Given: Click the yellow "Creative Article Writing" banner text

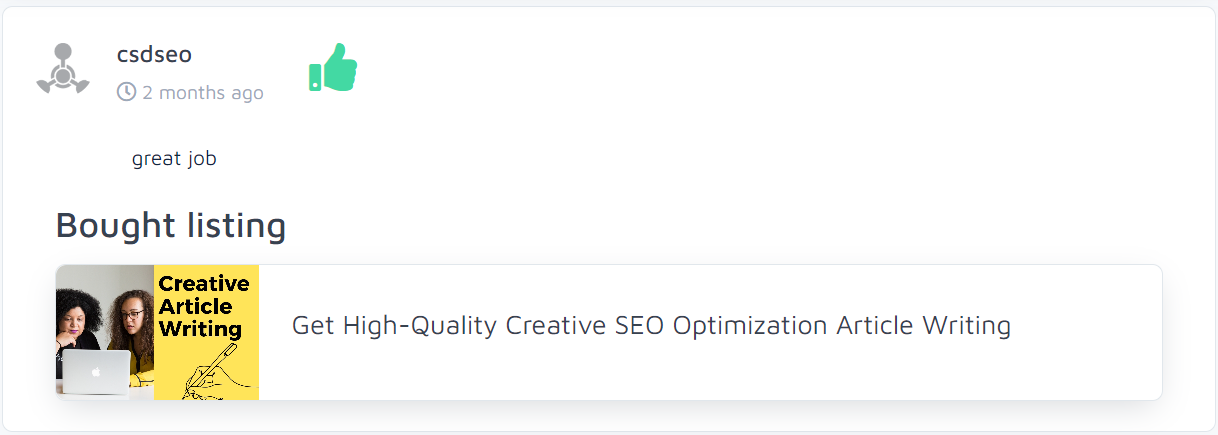Looking at the screenshot, I should (203, 306).
